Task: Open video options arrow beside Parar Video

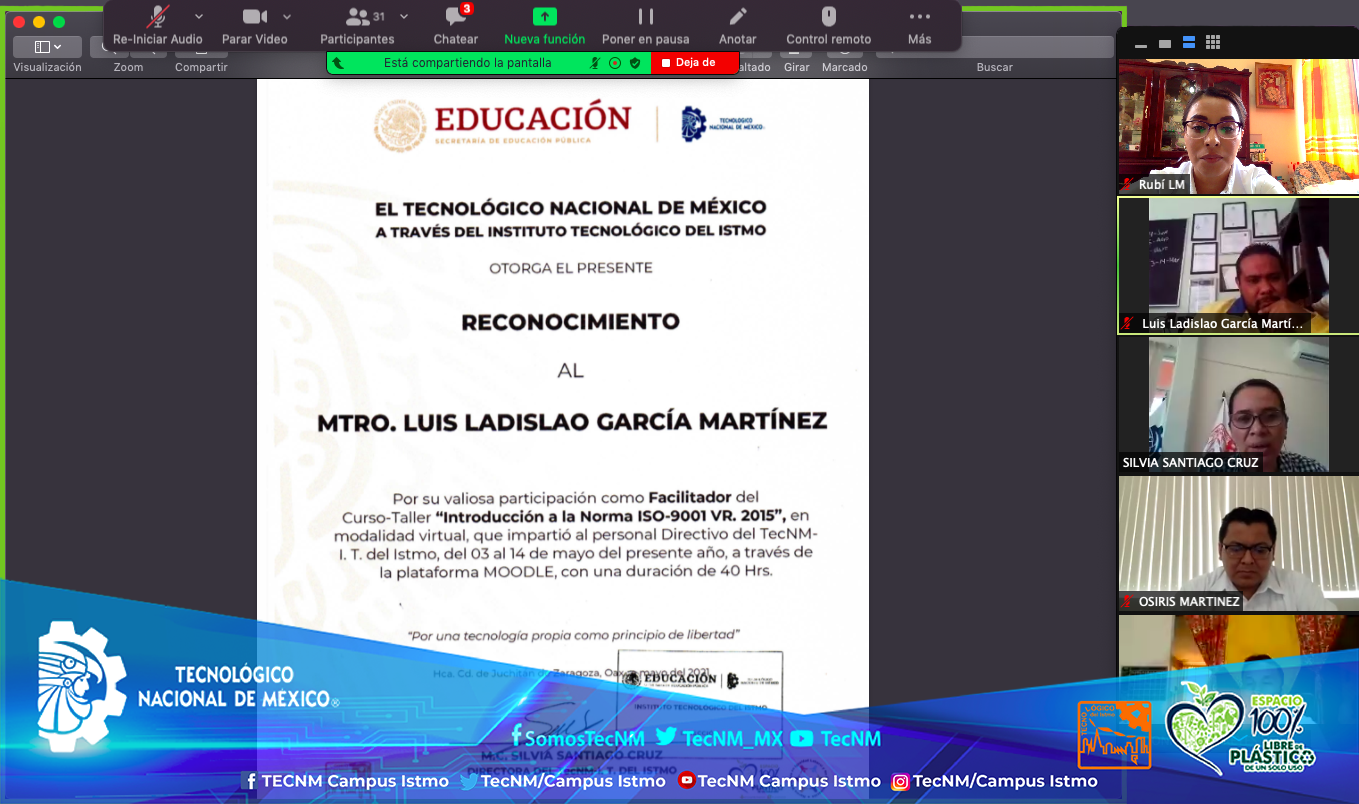Action: [x=287, y=16]
